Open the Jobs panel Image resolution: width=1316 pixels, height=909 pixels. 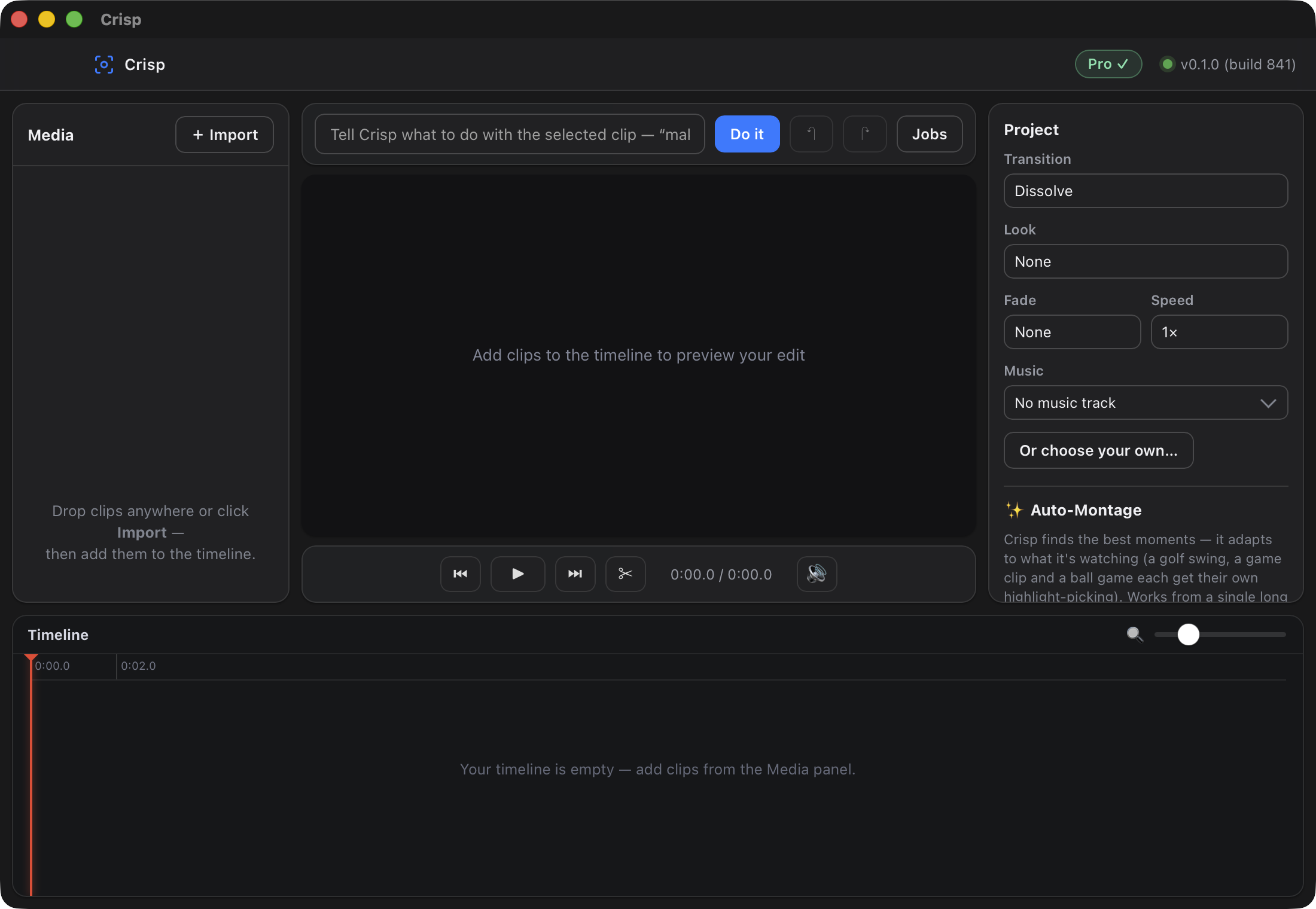929,134
